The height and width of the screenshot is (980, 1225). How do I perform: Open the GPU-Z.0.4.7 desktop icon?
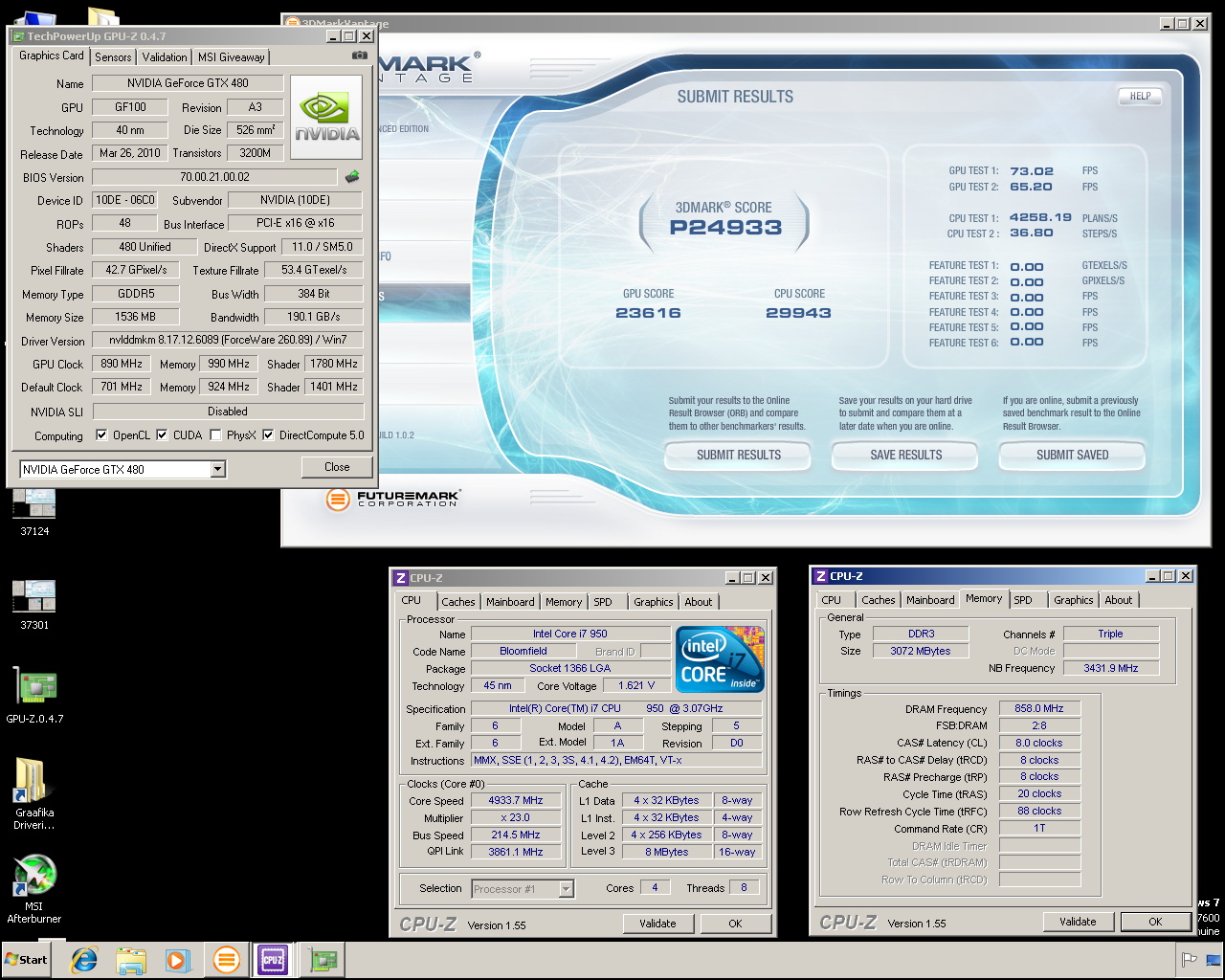pyautogui.click(x=34, y=696)
